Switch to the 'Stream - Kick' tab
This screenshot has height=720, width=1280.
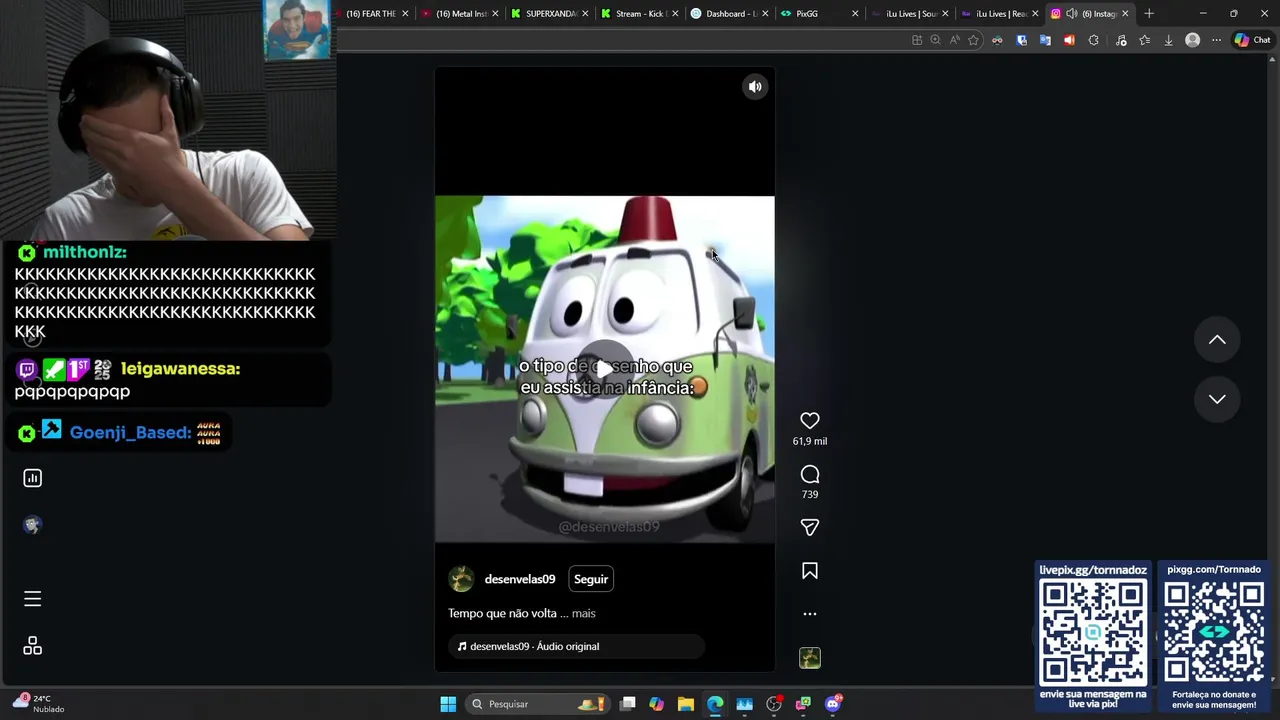(640, 14)
